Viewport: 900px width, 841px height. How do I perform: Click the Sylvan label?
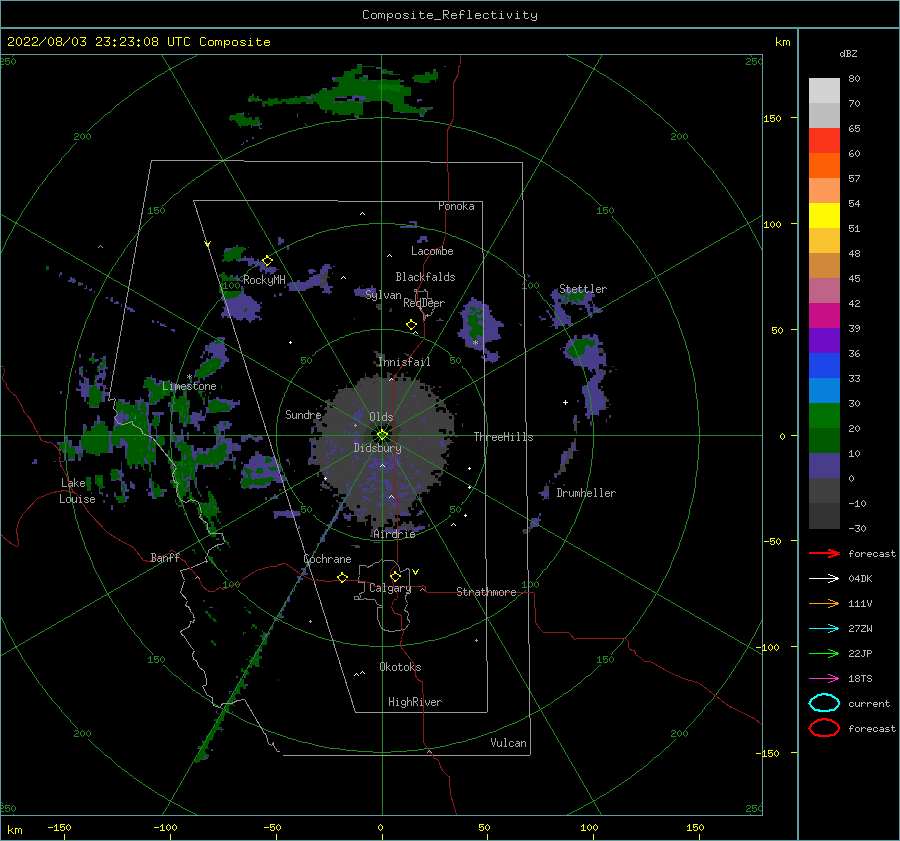(x=383, y=295)
